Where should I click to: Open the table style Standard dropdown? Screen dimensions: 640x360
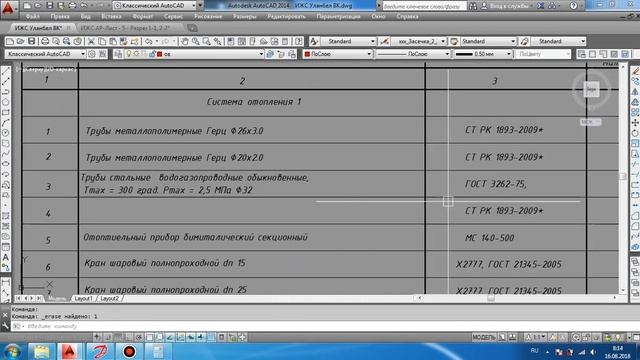[x=488, y=41]
